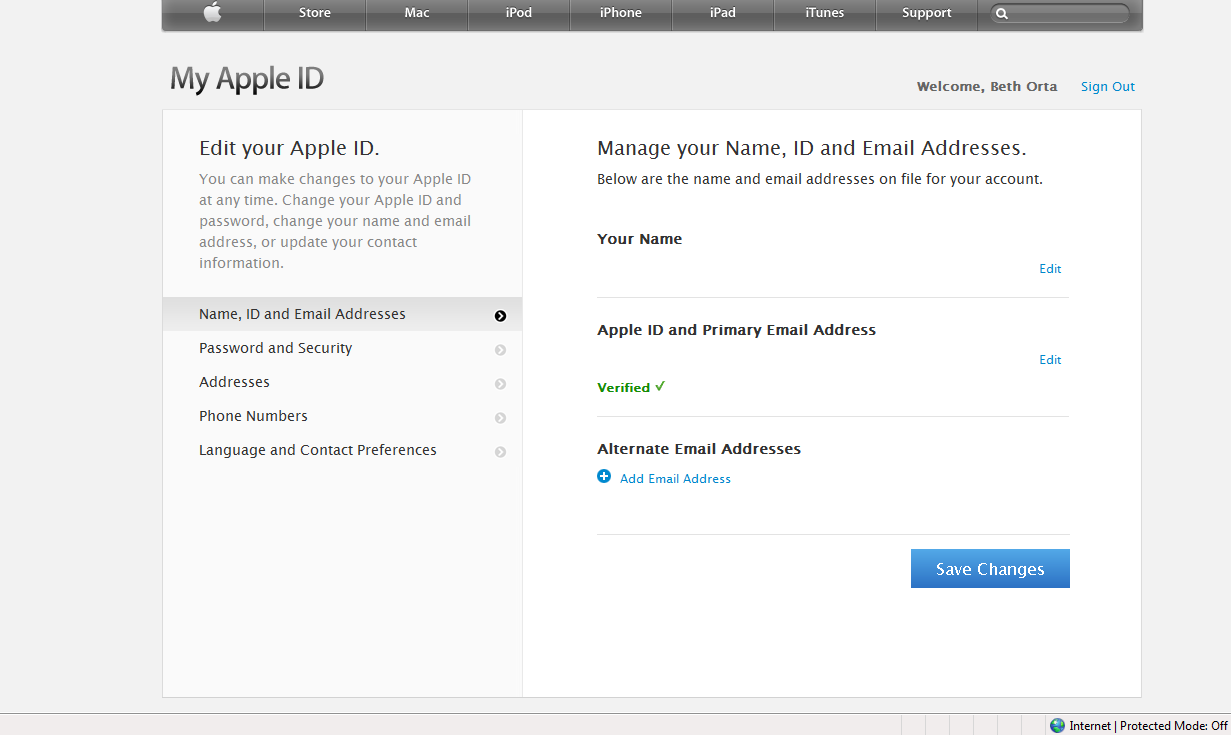Click the arrow icon on Name, ID and Email Addresses
1231x736 pixels.
tap(500, 315)
